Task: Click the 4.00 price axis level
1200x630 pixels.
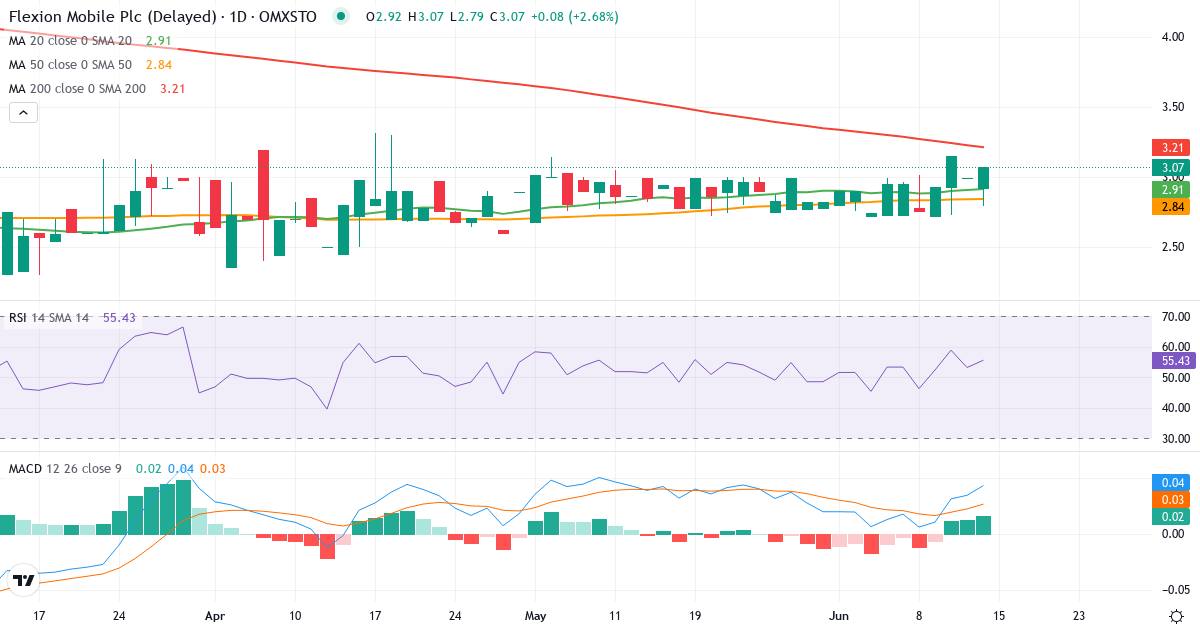Action: pyautogui.click(x=1175, y=37)
